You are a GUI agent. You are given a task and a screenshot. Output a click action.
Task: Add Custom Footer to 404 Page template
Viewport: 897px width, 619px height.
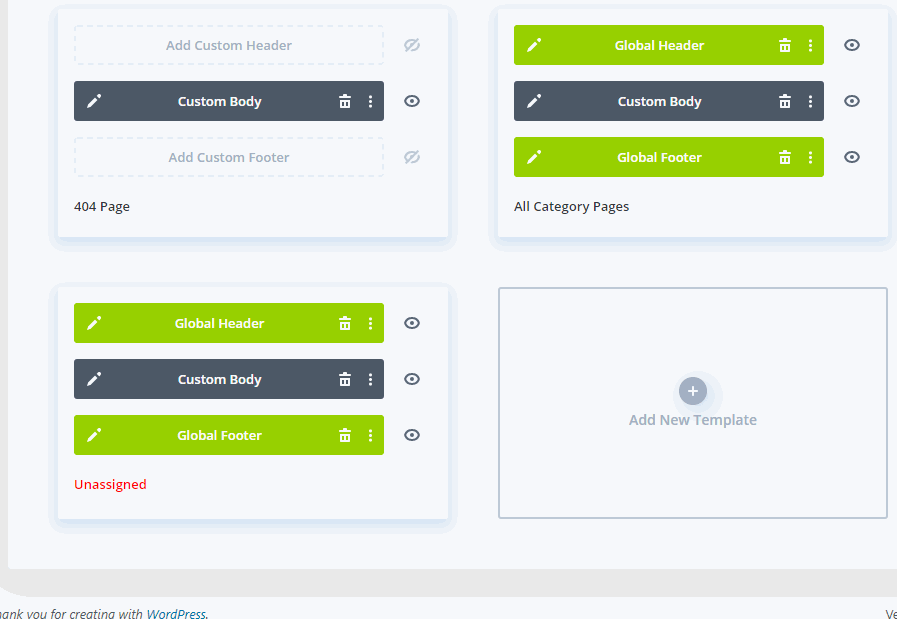[x=229, y=157]
